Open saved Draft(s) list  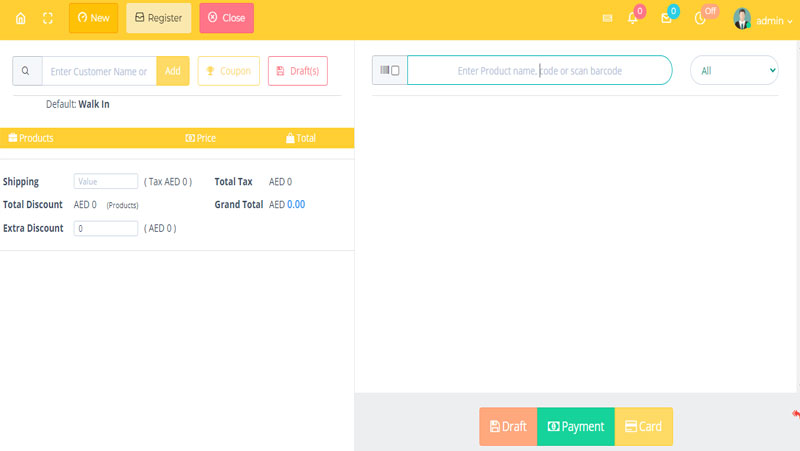[297, 71]
